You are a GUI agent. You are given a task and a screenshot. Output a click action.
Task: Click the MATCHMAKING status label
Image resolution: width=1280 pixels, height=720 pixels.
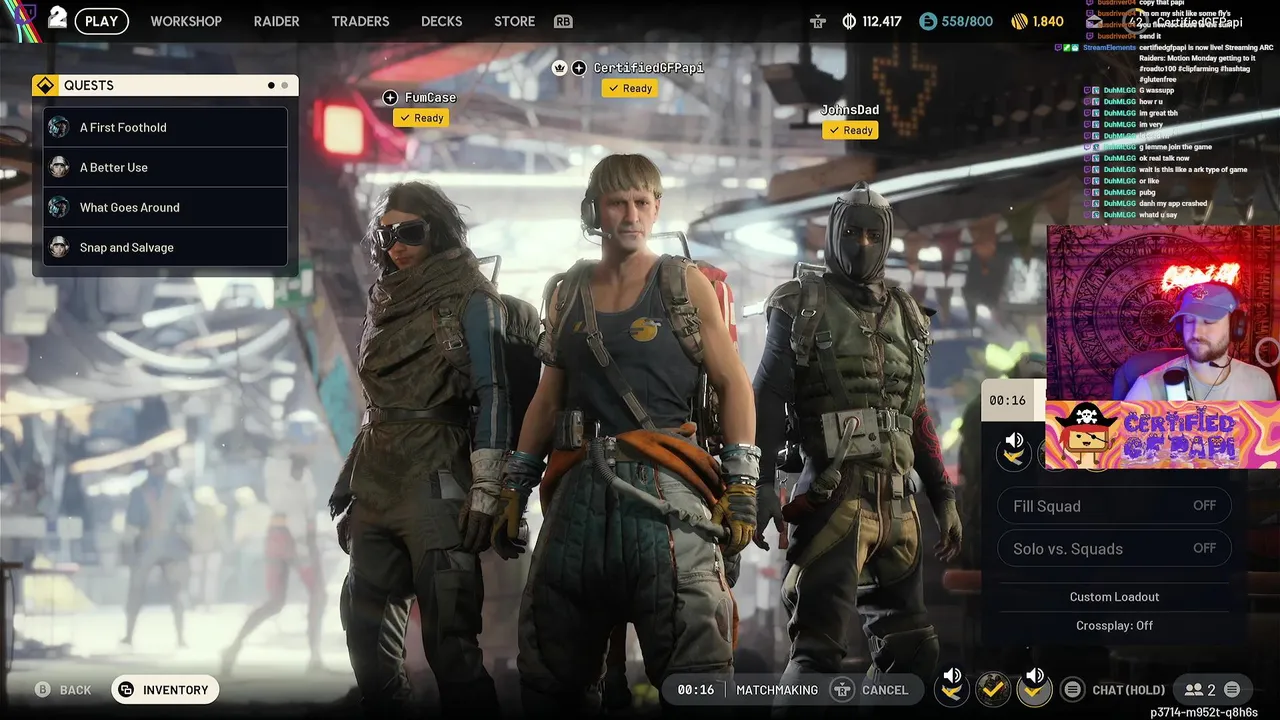click(x=777, y=690)
